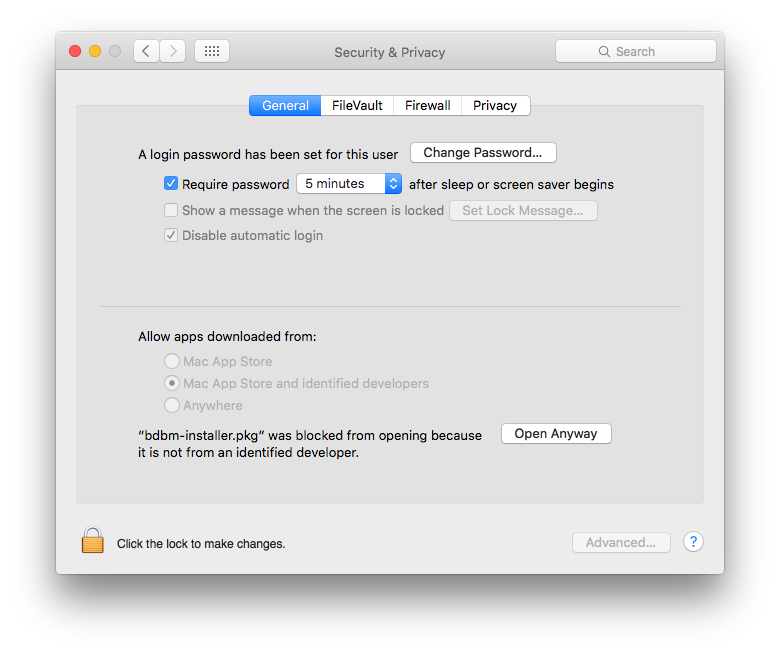The height and width of the screenshot is (654, 780).
Task: Click the Change Password... button
Action: click(x=483, y=153)
